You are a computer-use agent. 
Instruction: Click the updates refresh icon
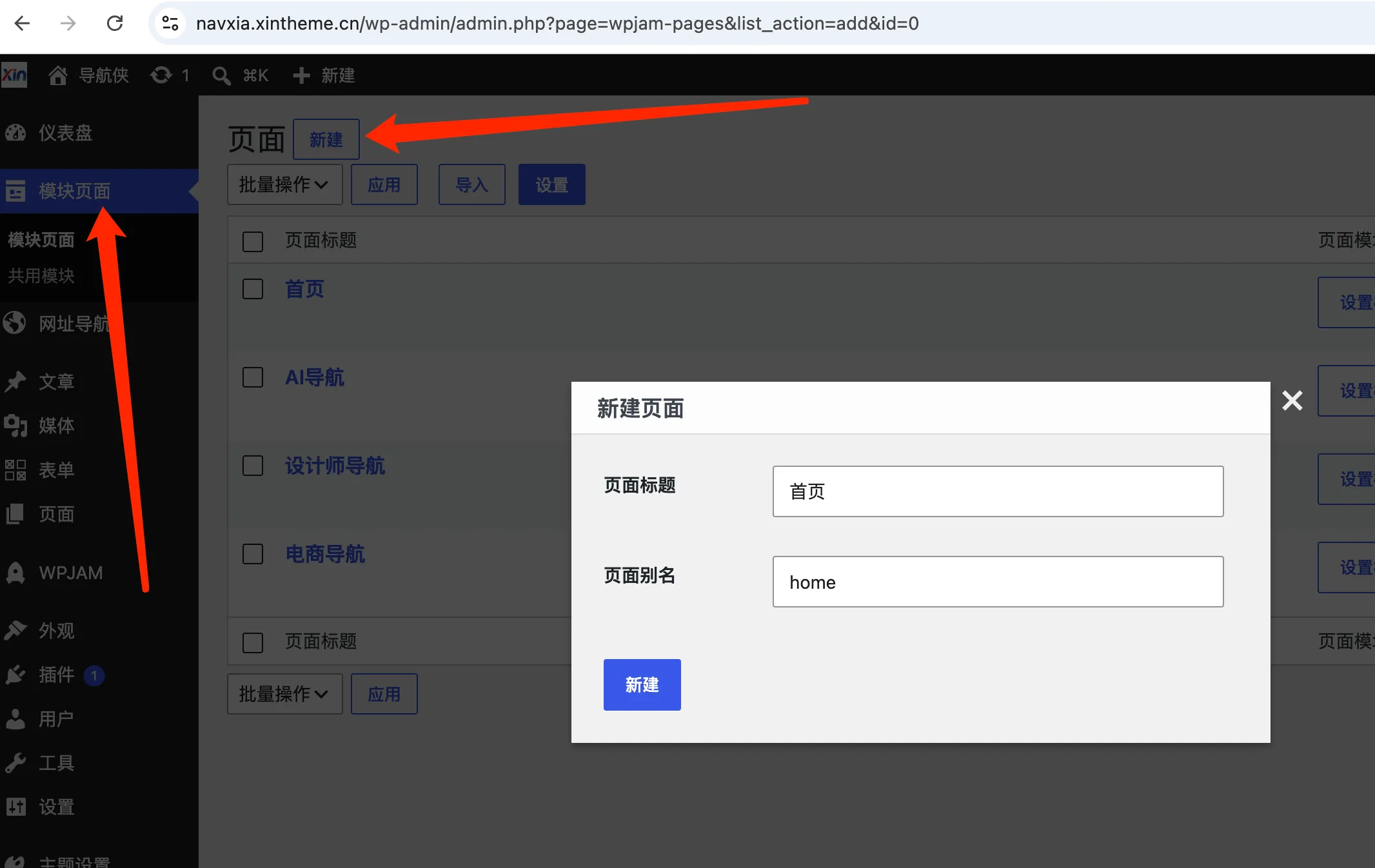tap(161, 75)
